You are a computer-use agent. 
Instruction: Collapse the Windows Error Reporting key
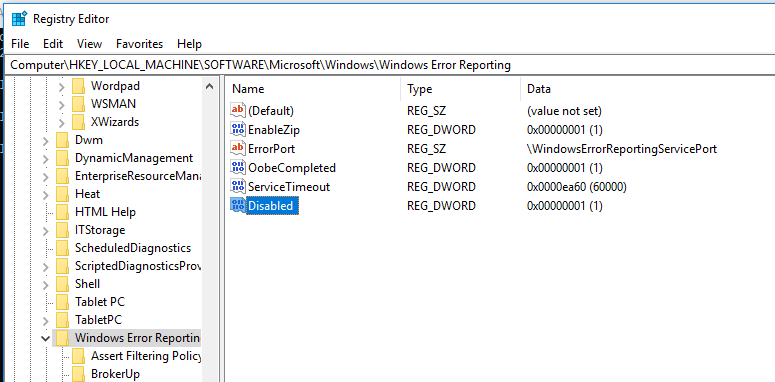pyautogui.click(x=45, y=339)
